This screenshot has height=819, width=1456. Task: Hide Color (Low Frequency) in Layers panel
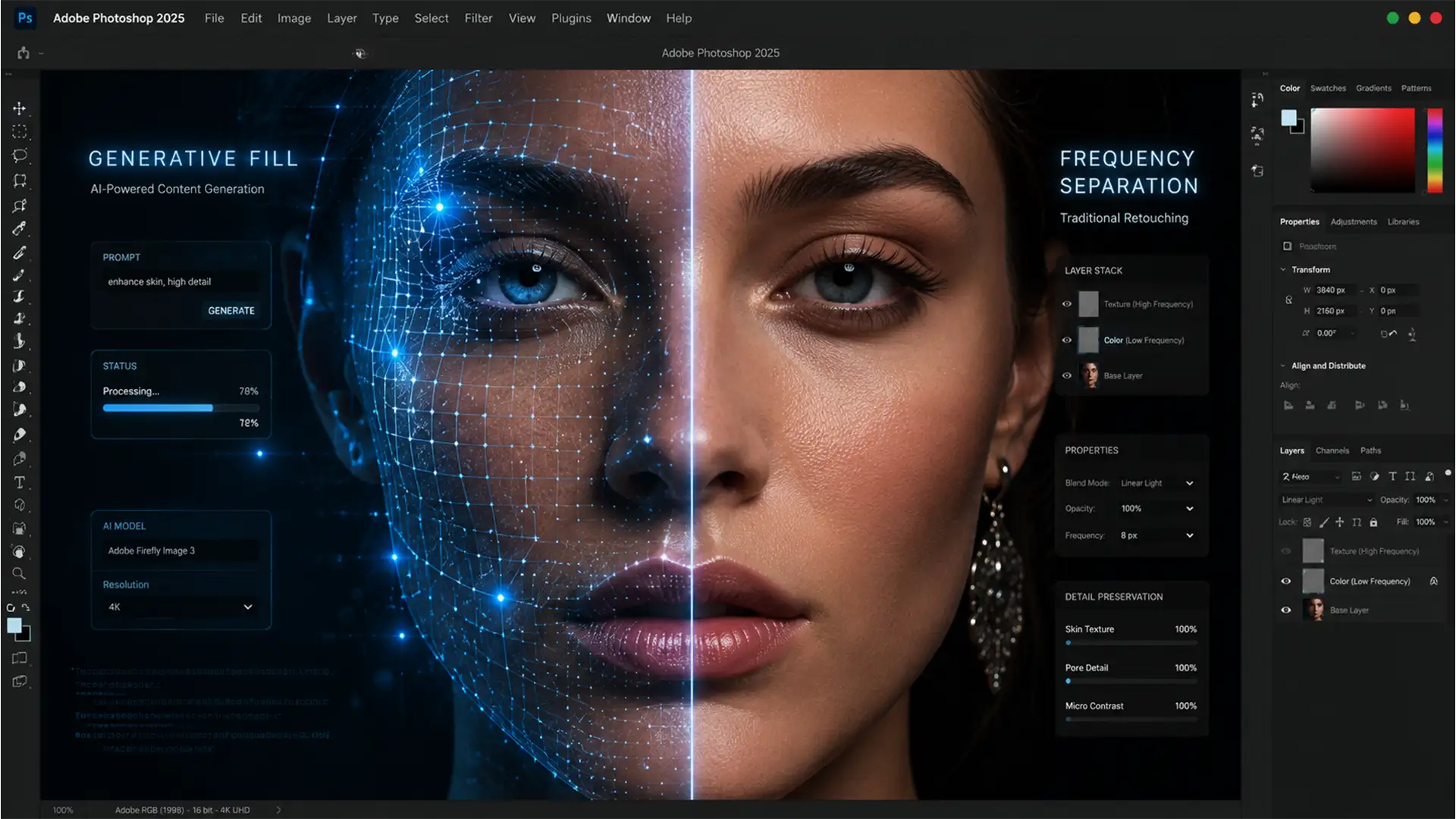click(1286, 581)
